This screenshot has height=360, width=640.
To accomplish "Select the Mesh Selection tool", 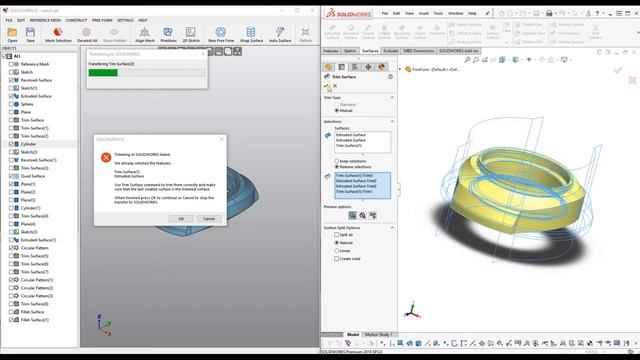I will point(58,34).
